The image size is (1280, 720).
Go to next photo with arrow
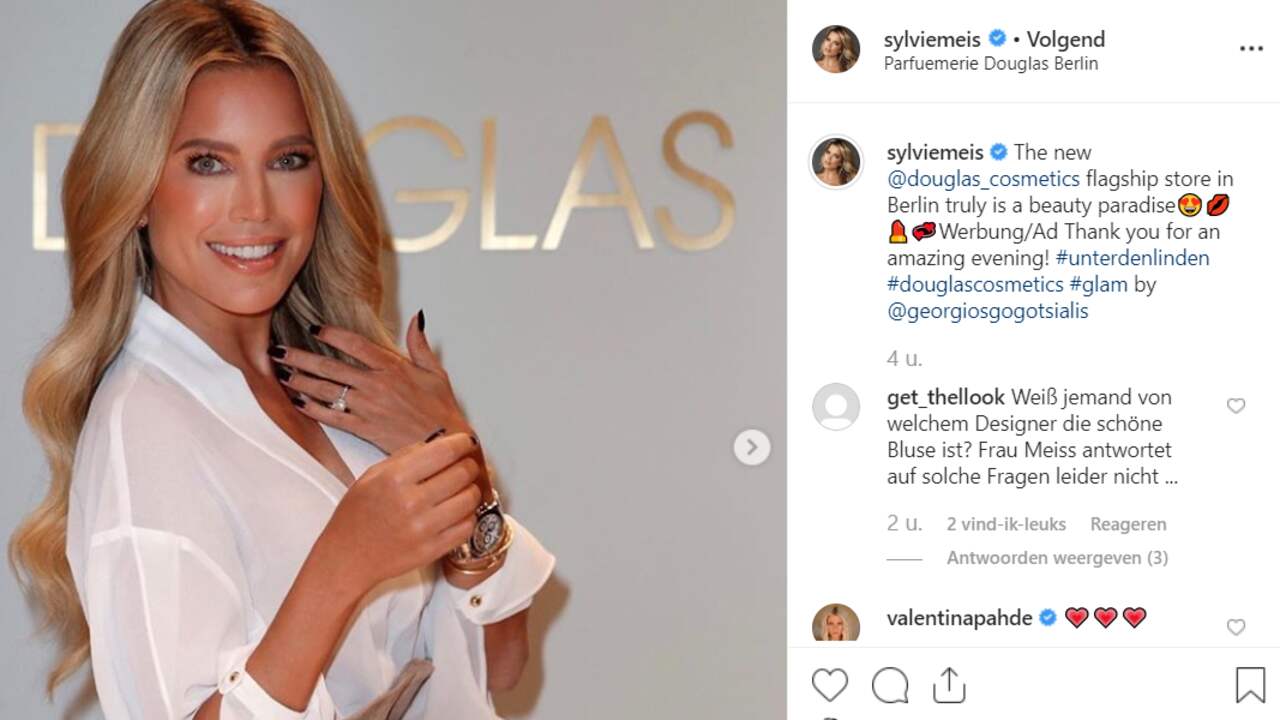click(x=752, y=446)
